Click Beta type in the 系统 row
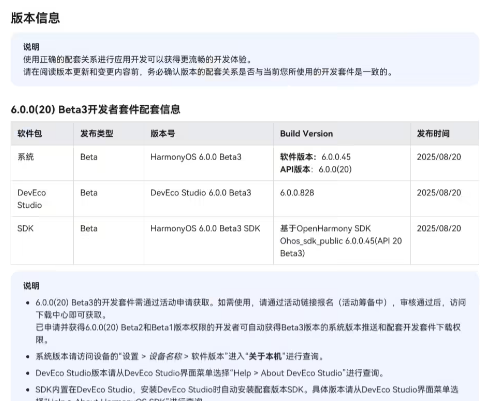480x401 pixels. (89, 157)
